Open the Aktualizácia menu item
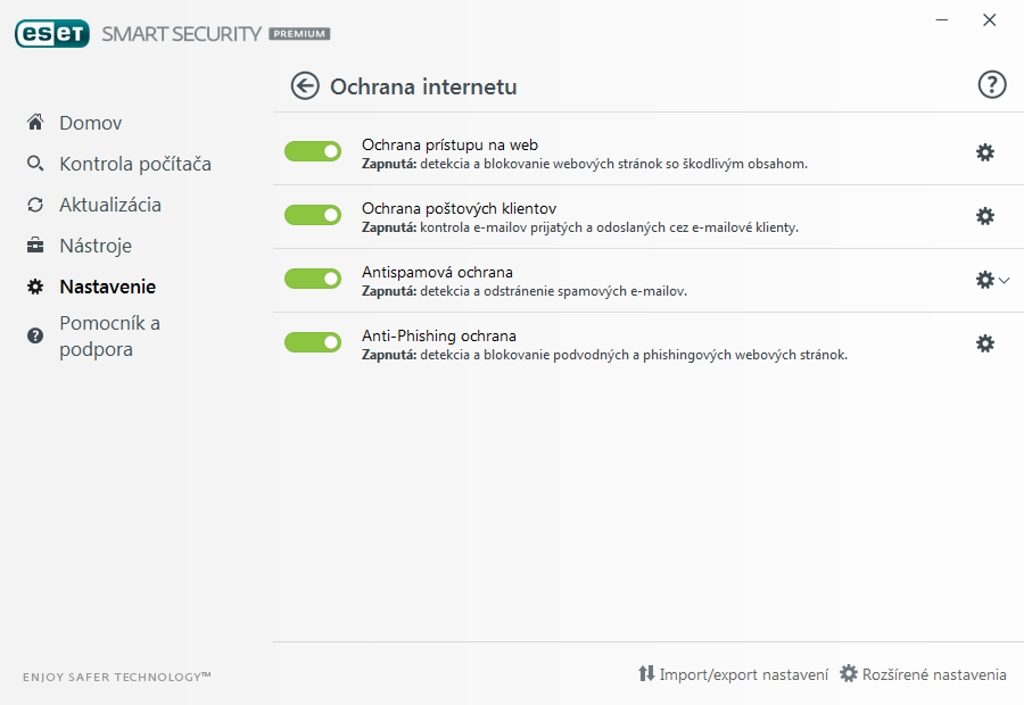This screenshot has height=705, width=1024. [x=110, y=205]
